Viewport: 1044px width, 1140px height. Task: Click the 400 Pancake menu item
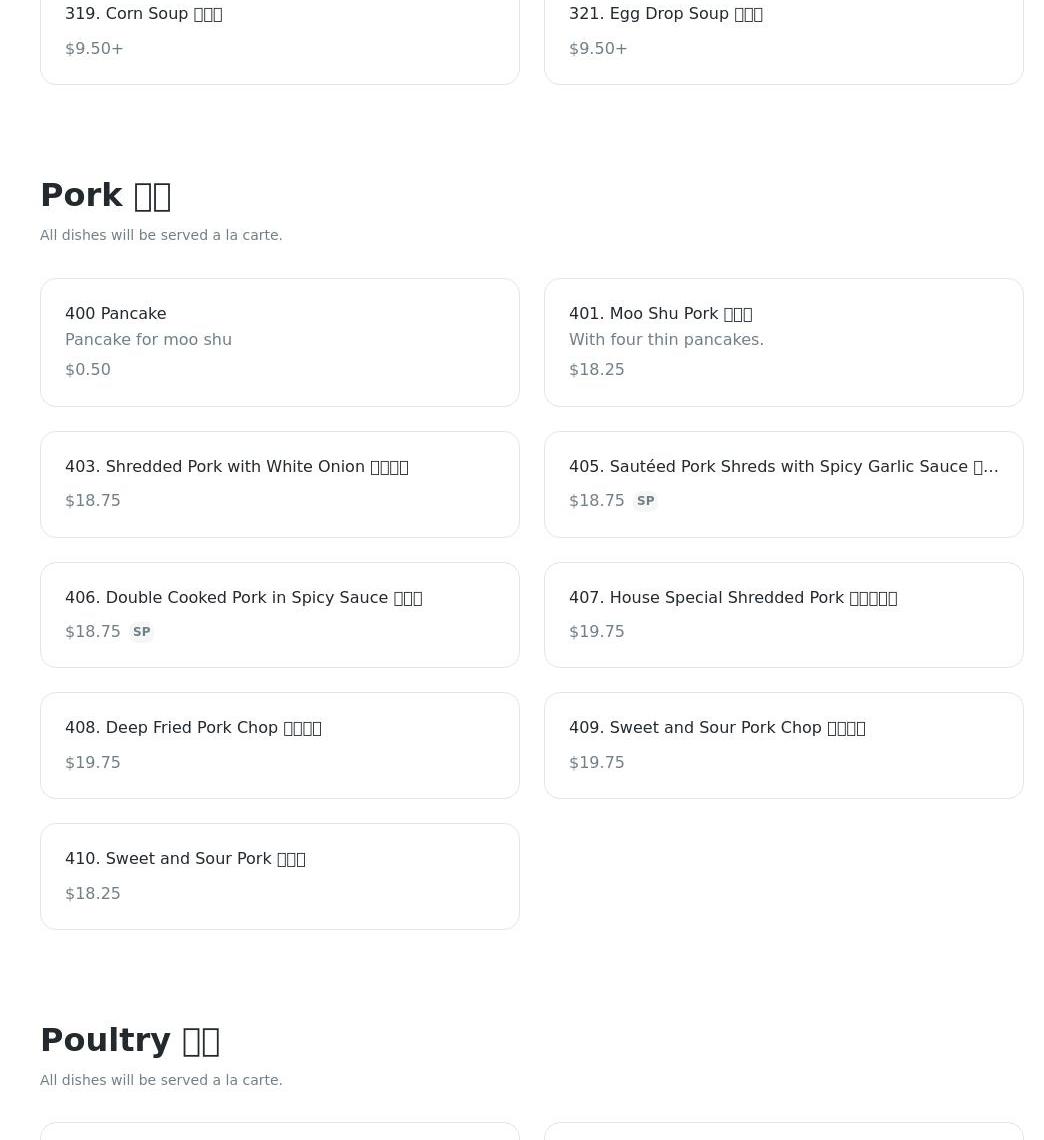click(x=279, y=342)
